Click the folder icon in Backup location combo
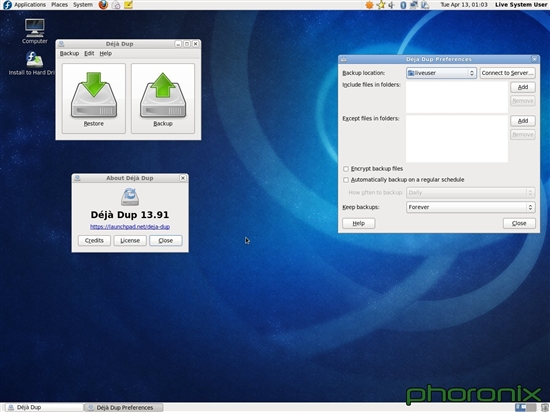550x412 pixels. pos(411,73)
